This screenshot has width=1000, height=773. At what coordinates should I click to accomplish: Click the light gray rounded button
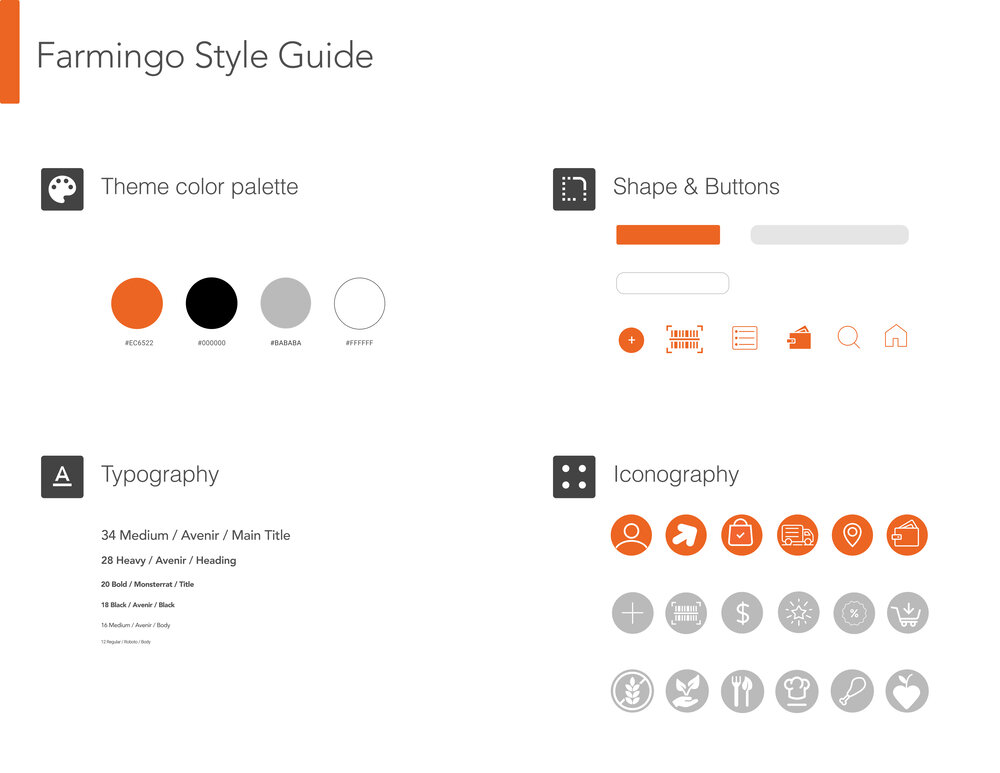829,235
